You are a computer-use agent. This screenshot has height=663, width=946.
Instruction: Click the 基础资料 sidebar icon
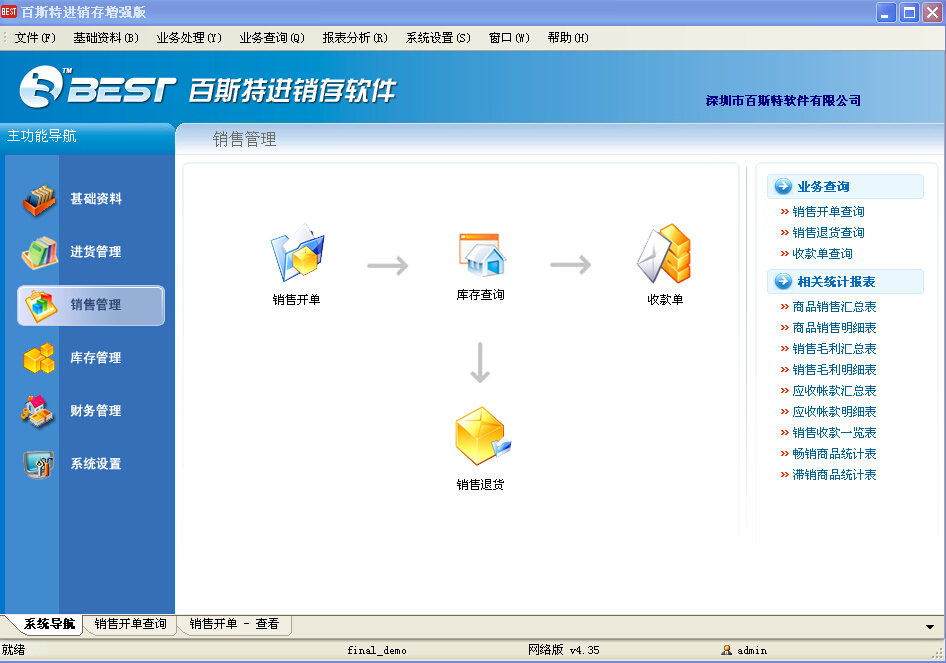click(x=39, y=200)
